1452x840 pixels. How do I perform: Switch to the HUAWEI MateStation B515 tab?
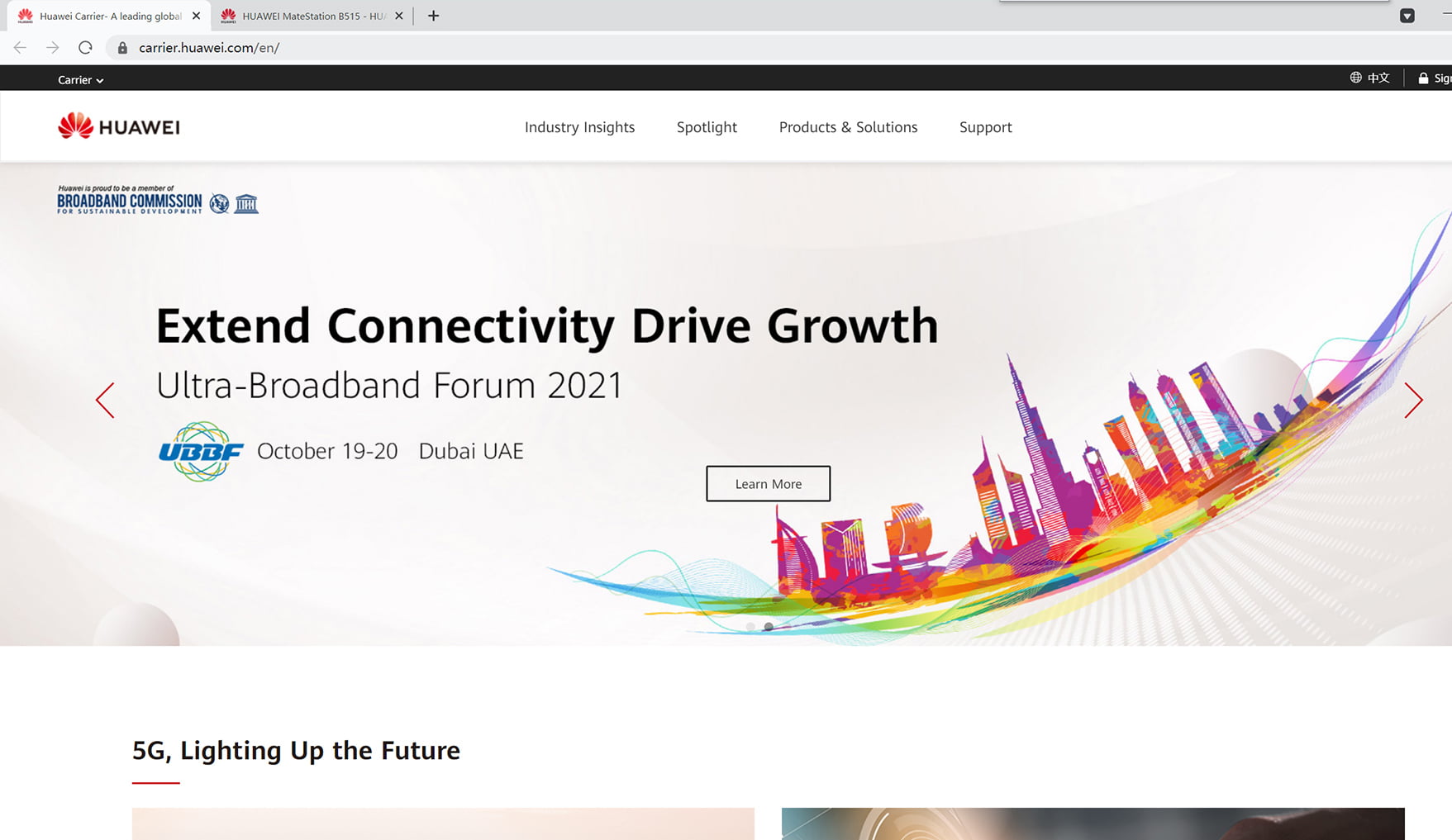pyautogui.click(x=312, y=16)
